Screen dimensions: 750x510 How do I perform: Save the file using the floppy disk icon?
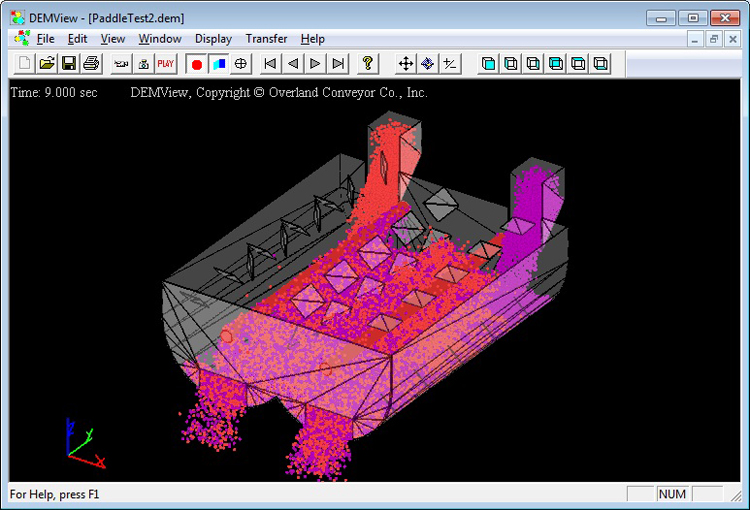click(x=69, y=64)
